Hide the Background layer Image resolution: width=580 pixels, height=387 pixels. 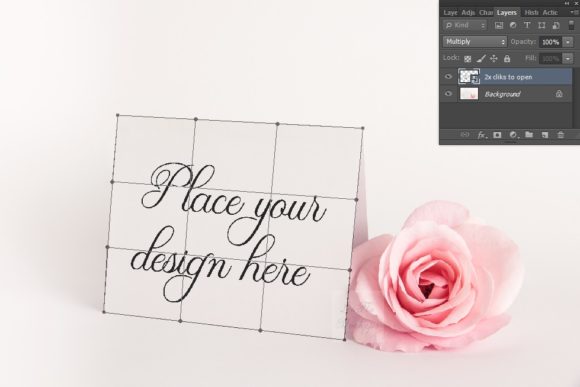pyautogui.click(x=448, y=94)
